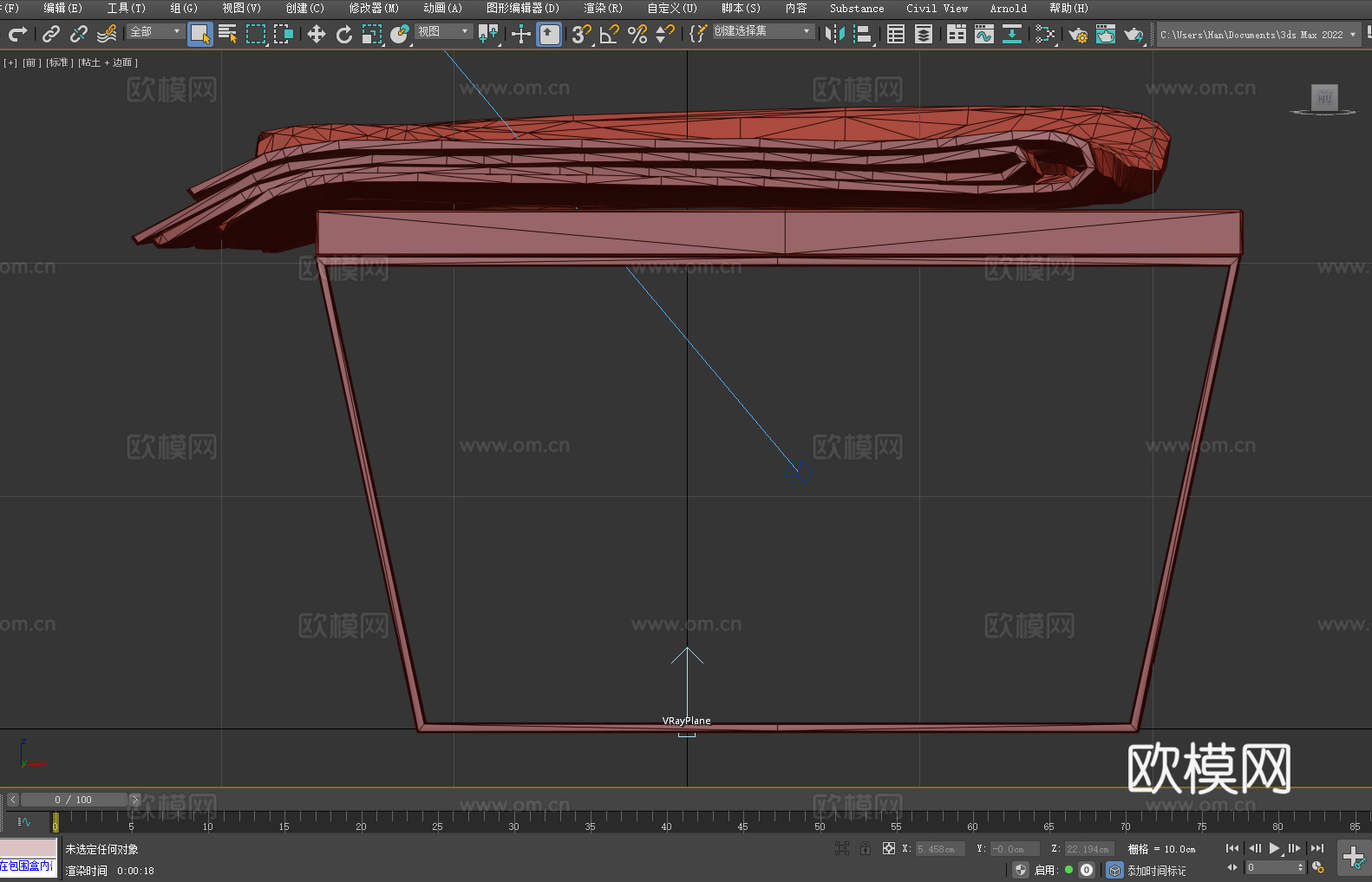Click Go to End playback button
The image size is (1372, 882).
(1317, 848)
